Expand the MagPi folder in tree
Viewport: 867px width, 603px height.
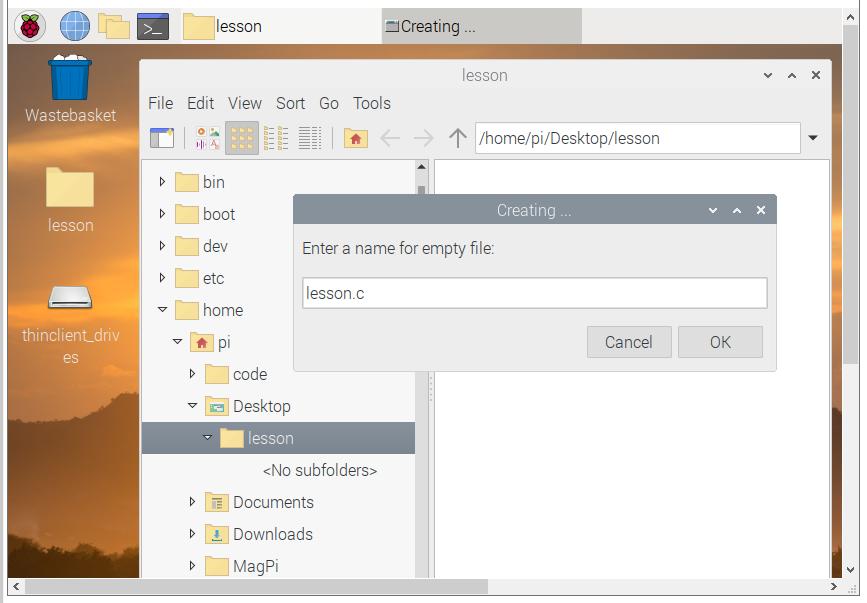192,565
